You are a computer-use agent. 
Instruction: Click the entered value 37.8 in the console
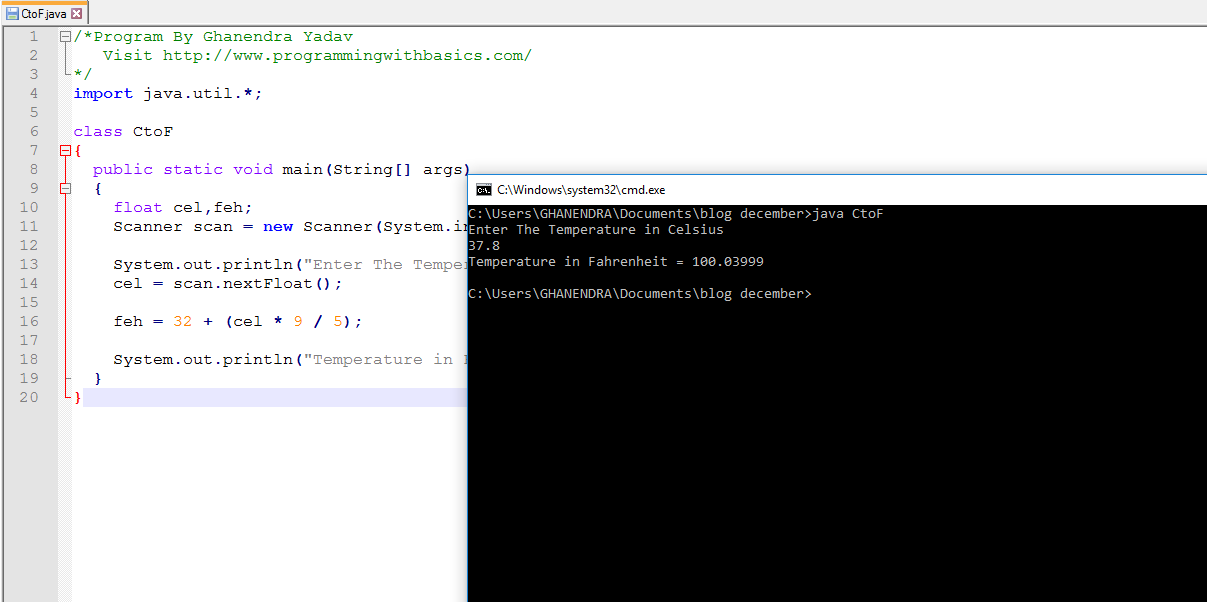[483, 245]
